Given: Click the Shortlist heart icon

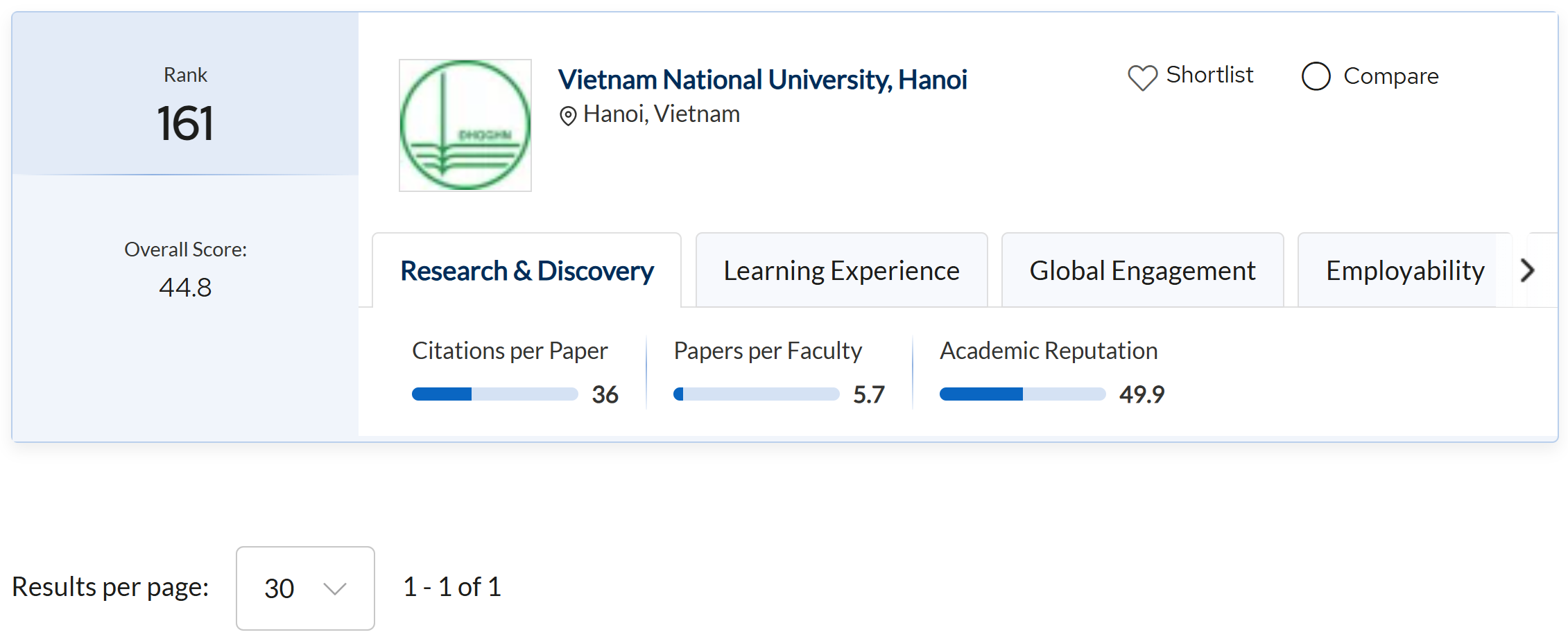Looking at the screenshot, I should [x=1141, y=77].
